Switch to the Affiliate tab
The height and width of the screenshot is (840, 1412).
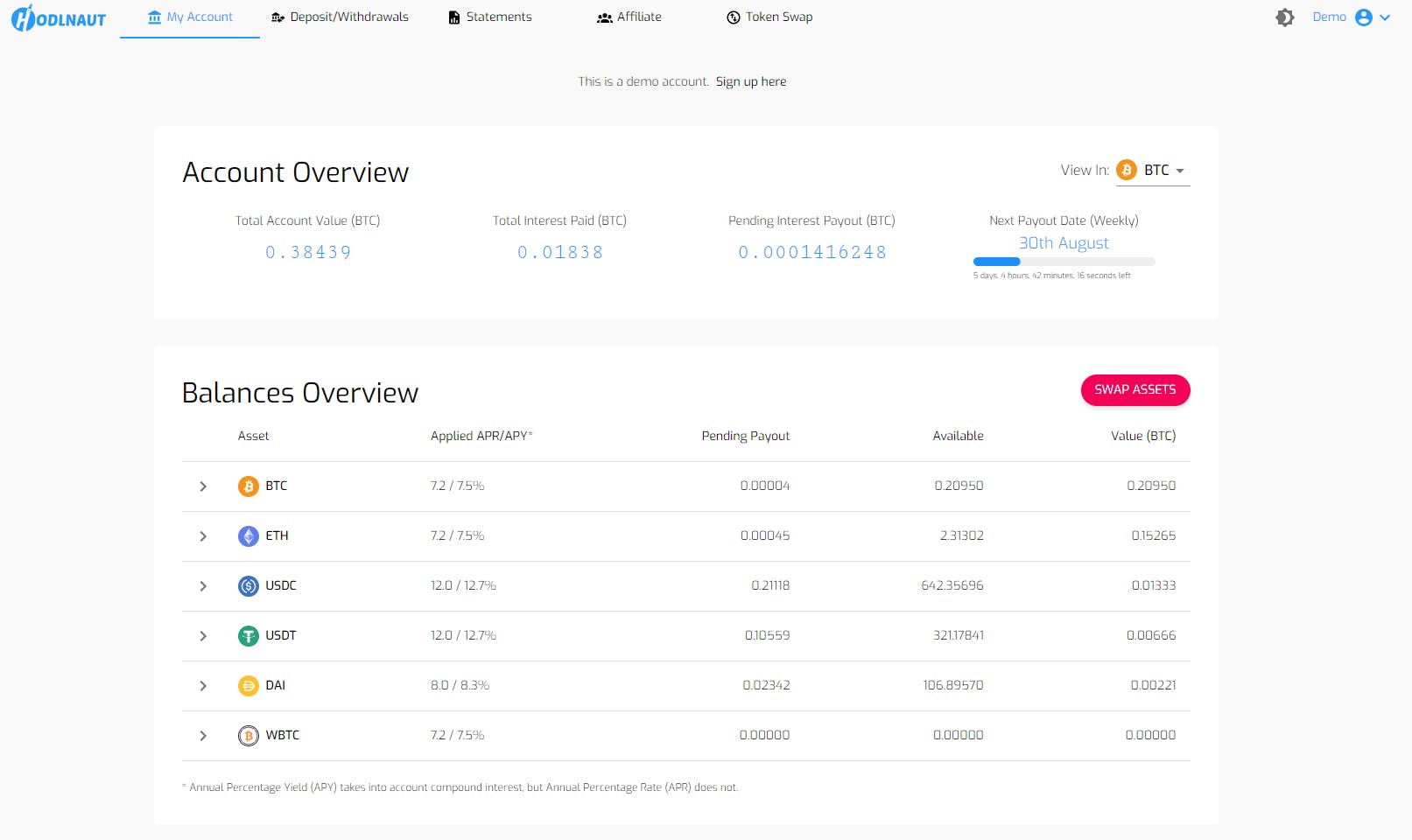point(629,17)
